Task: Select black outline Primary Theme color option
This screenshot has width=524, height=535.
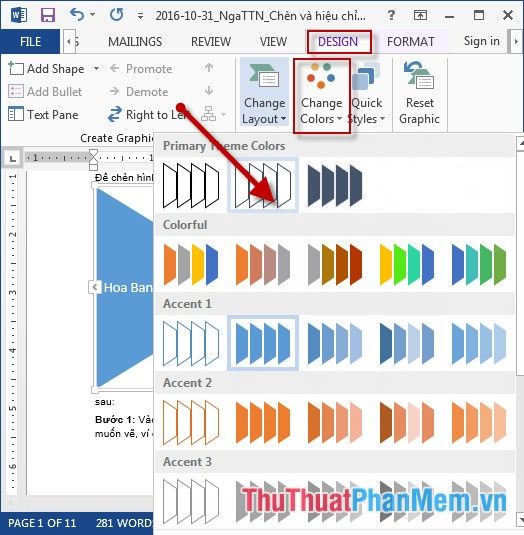Action: (x=191, y=185)
